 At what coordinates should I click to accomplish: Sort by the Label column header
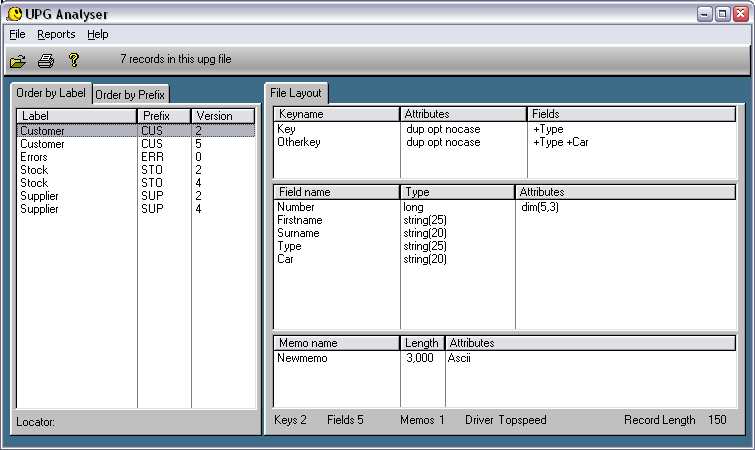coord(76,116)
